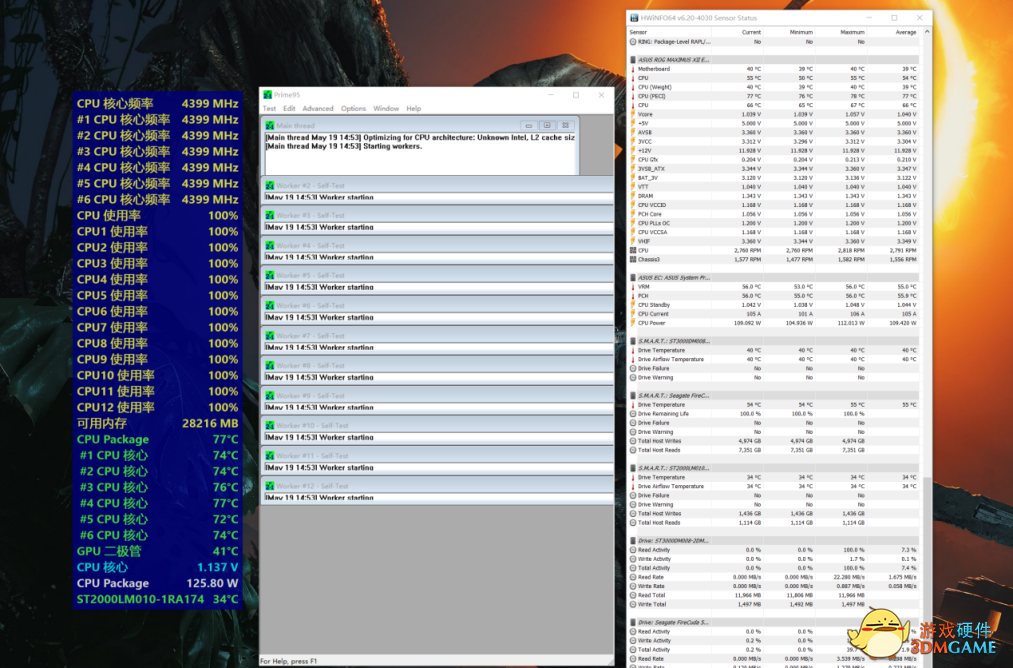Image resolution: width=1013 pixels, height=668 pixels.
Task: Click the Worker #7 Self-Test window icon
Action: (270, 336)
